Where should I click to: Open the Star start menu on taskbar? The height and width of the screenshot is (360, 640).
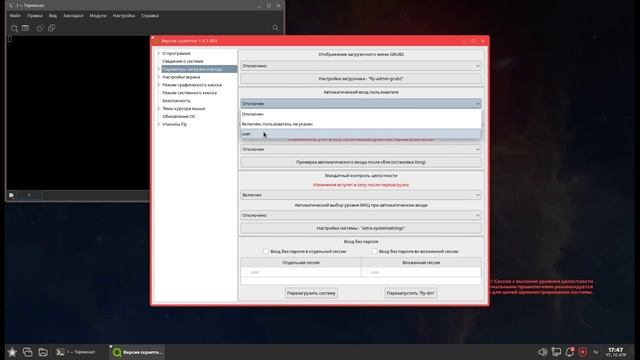(x=12, y=352)
